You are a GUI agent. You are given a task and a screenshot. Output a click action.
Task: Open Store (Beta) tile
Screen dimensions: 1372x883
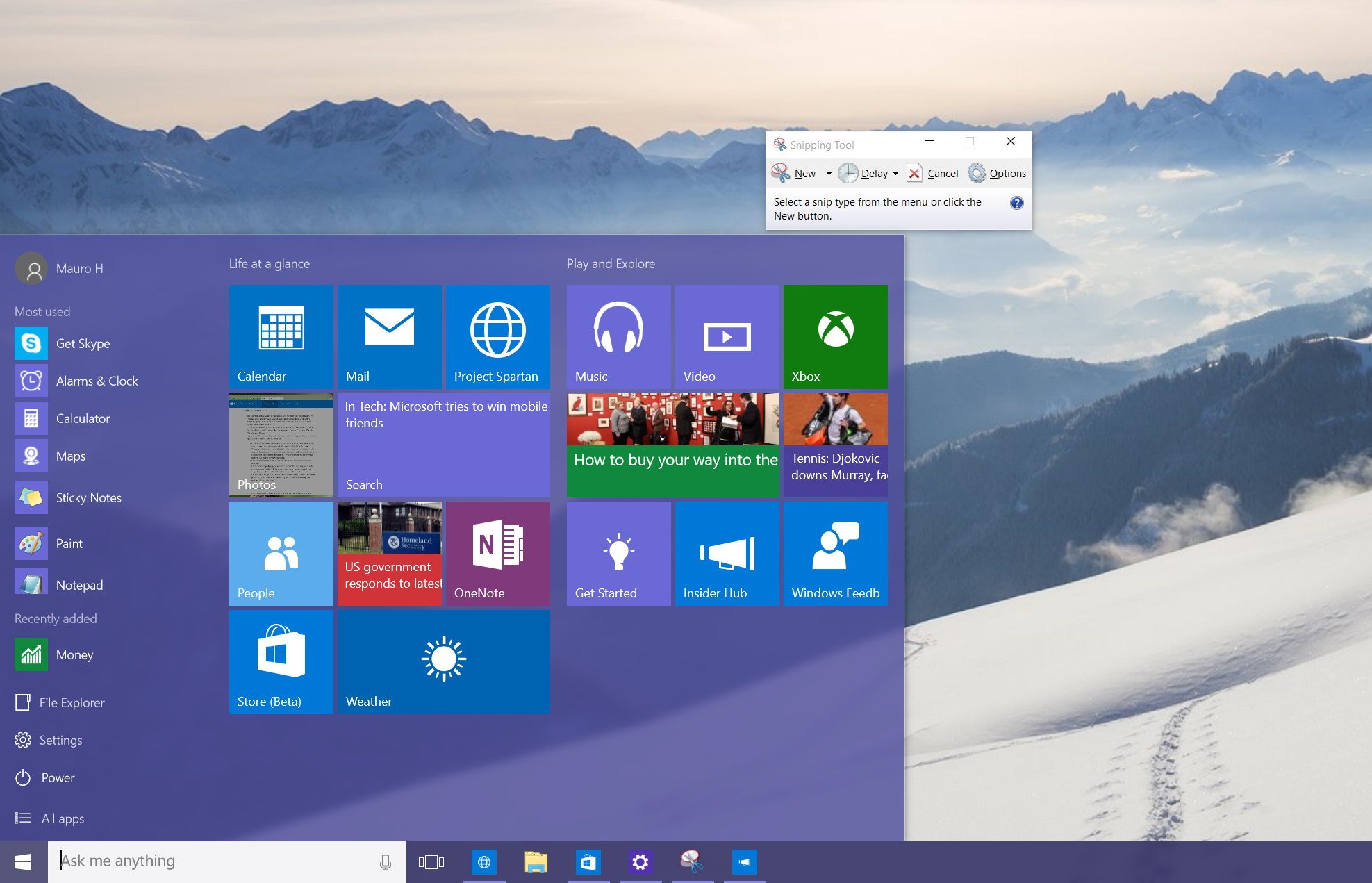pyautogui.click(x=281, y=661)
